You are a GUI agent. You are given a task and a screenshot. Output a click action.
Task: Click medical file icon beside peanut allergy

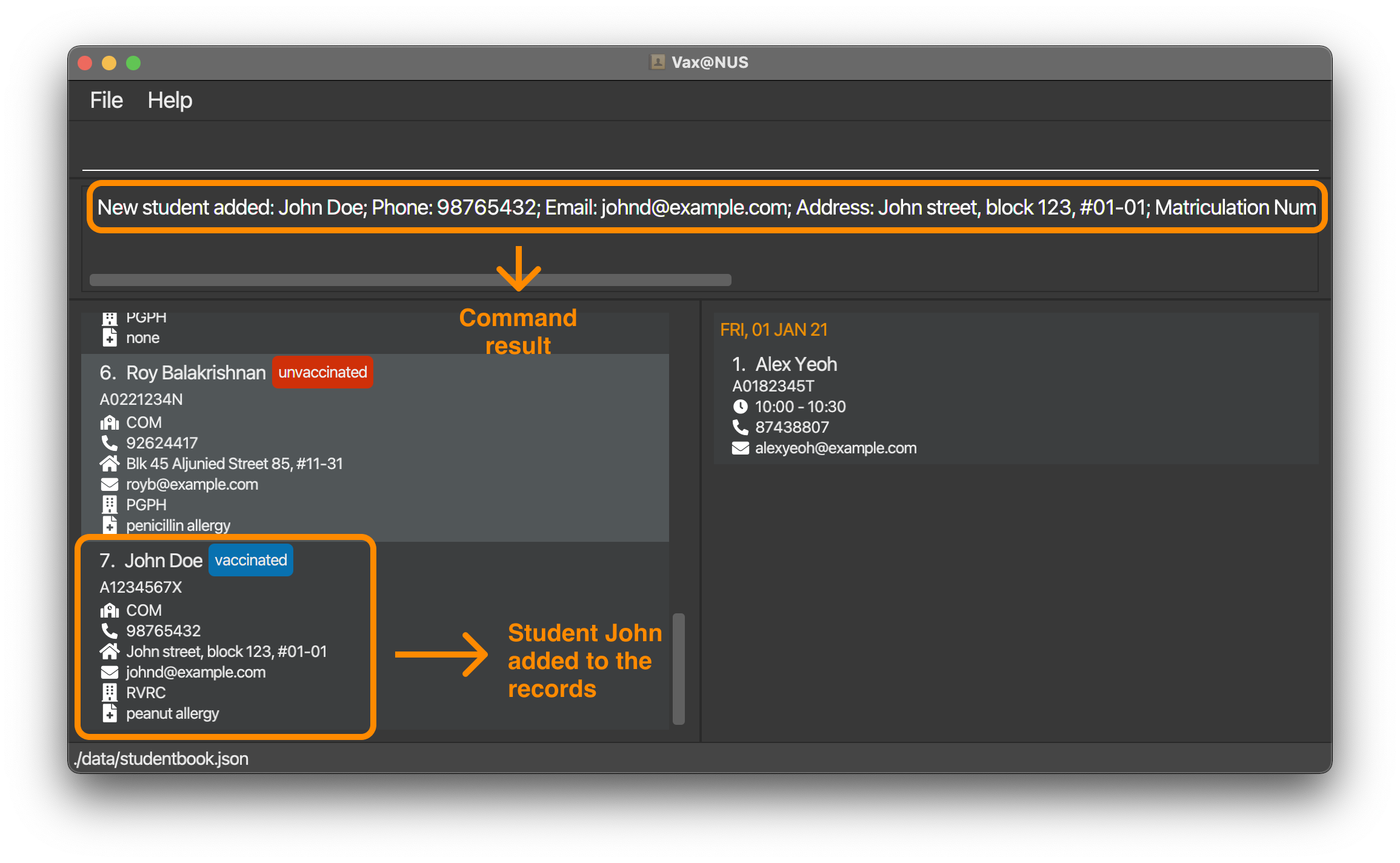click(109, 713)
